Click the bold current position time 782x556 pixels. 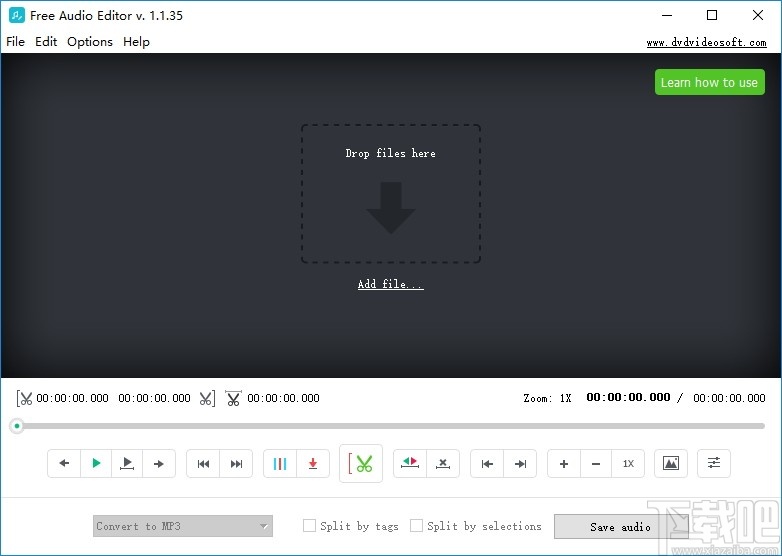tap(628, 397)
